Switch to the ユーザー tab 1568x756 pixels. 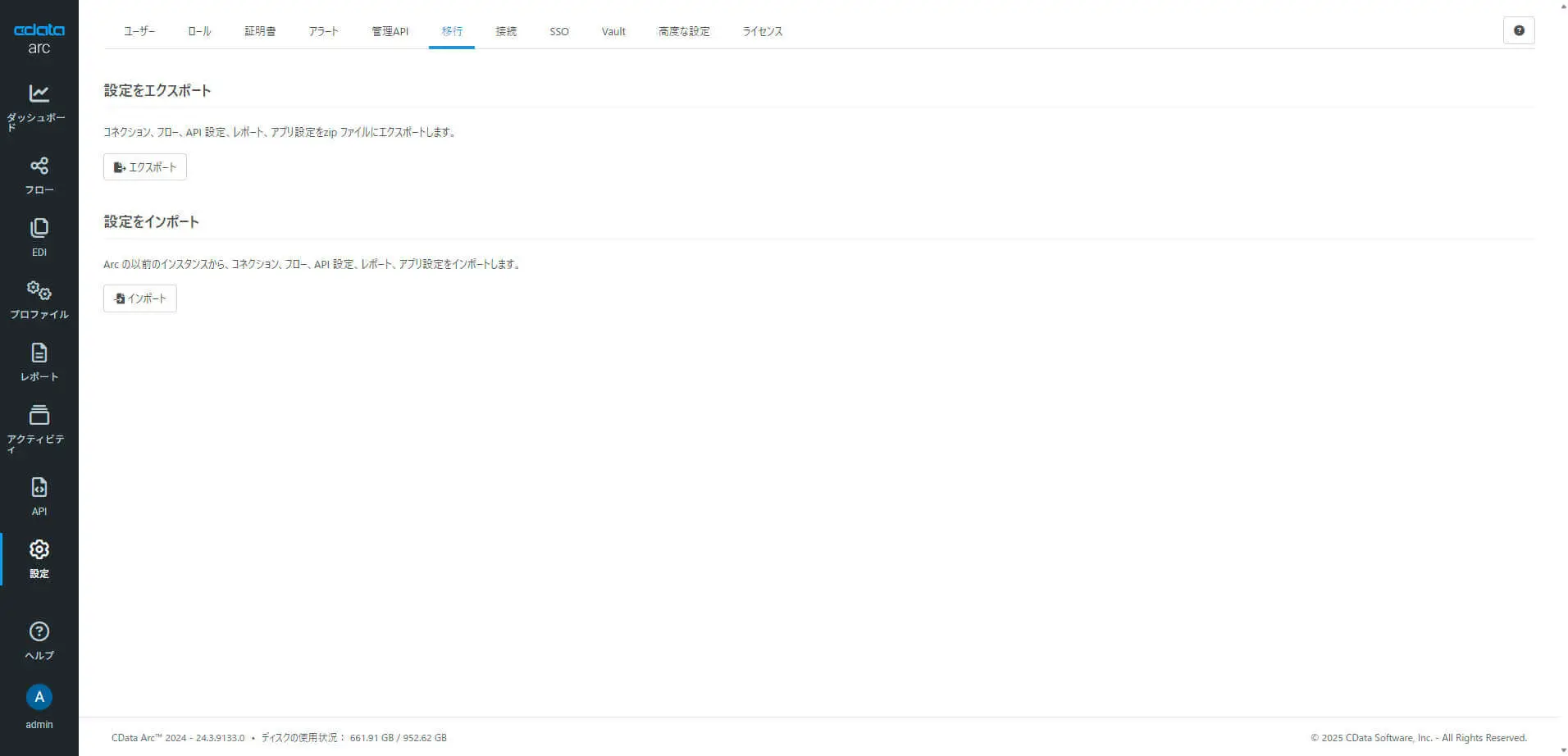pyautogui.click(x=139, y=31)
